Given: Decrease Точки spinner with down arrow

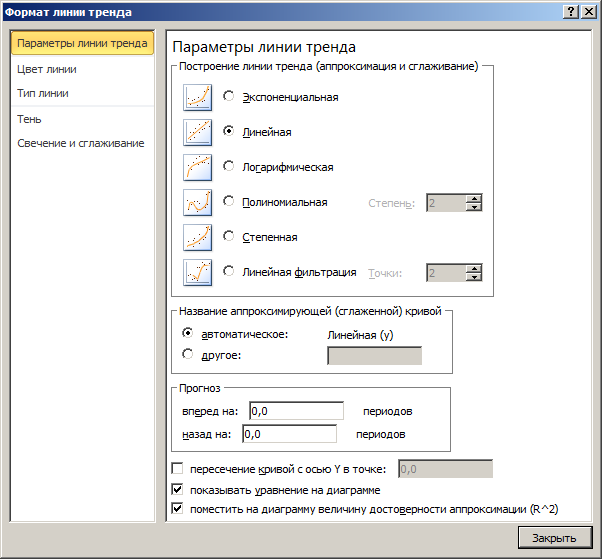Looking at the screenshot, I should pyautogui.click(x=474, y=277).
